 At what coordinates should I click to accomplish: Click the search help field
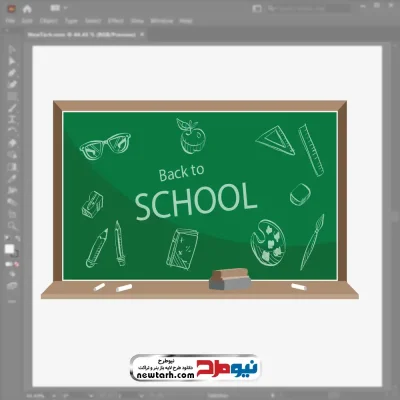tap(309, 8)
